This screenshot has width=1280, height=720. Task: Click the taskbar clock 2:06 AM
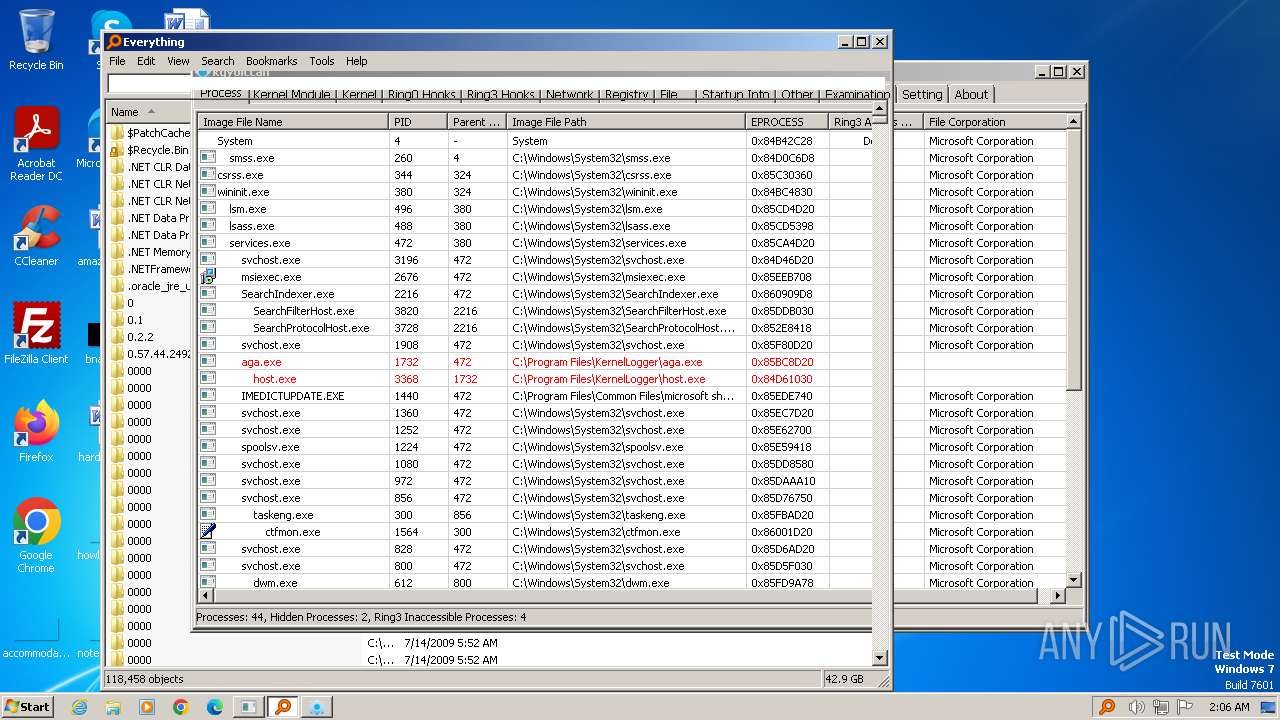[1228, 707]
